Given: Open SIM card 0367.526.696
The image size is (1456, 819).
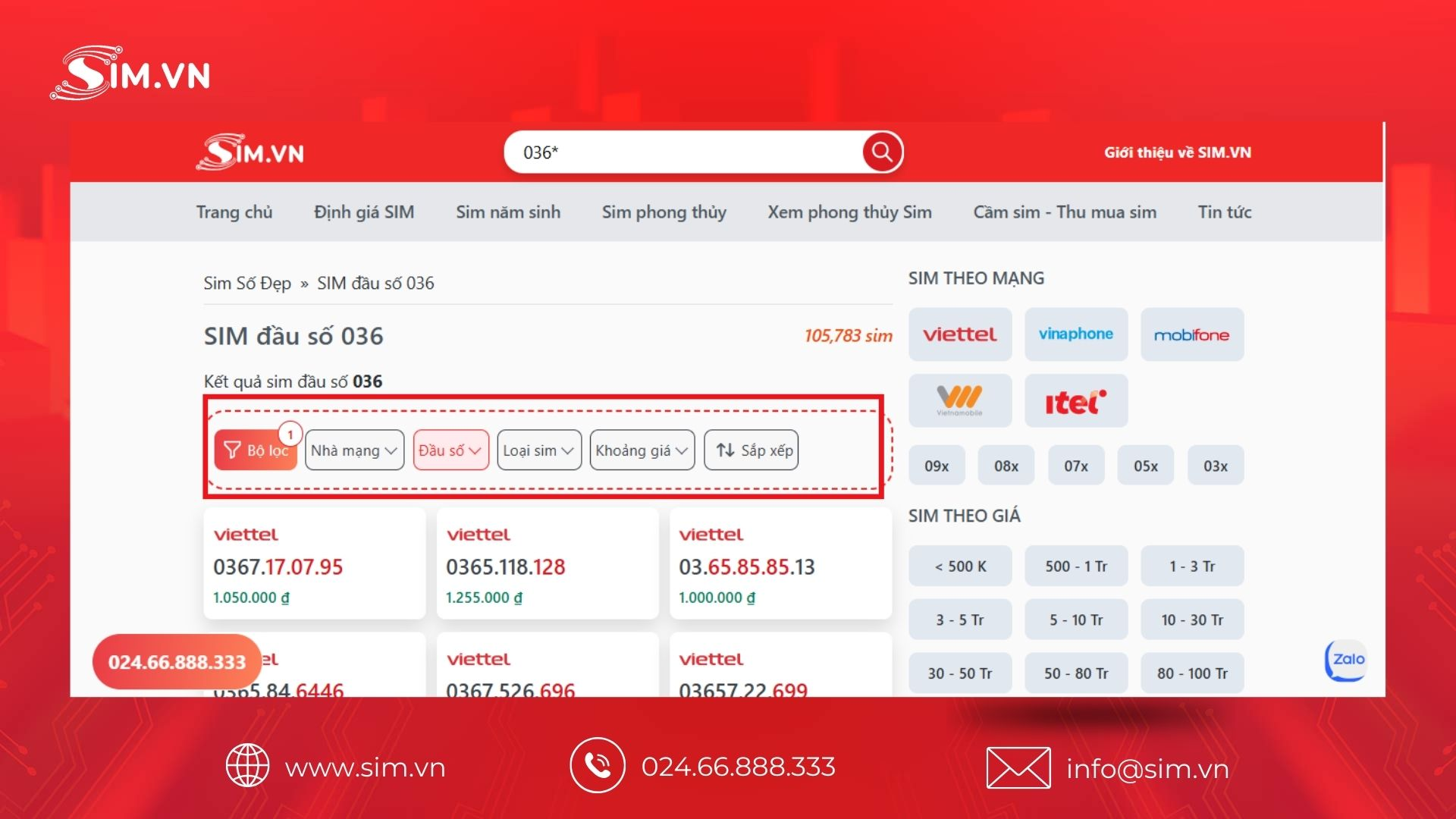Looking at the screenshot, I should click(548, 665).
